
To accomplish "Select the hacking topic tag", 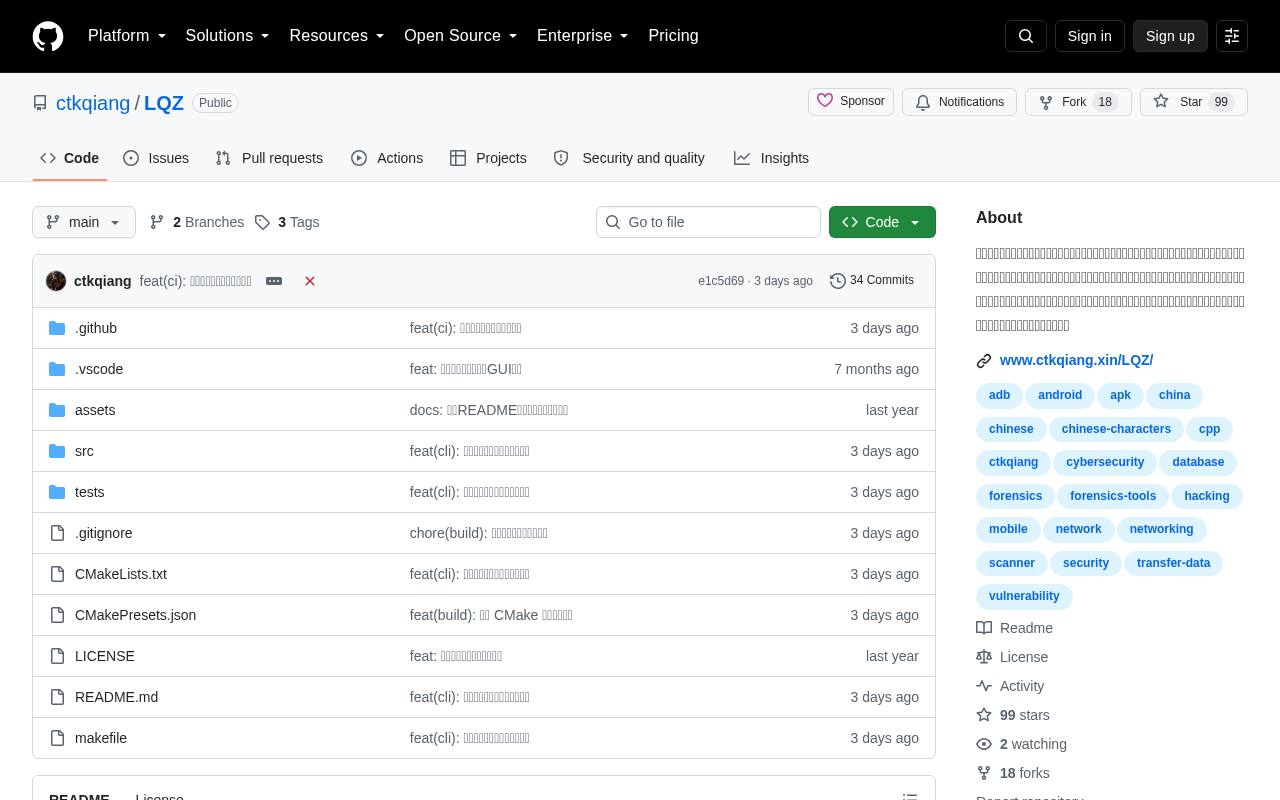I will 1207,496.
